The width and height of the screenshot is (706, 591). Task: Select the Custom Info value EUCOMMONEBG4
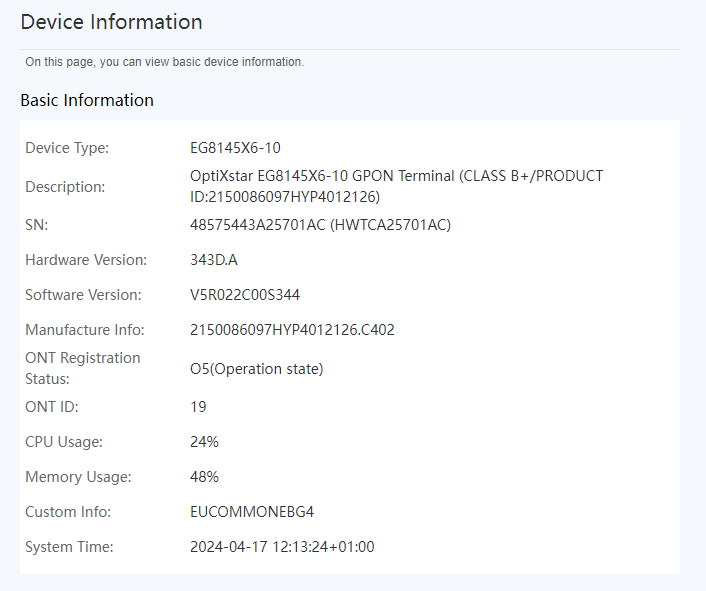(x=252, y=512)
